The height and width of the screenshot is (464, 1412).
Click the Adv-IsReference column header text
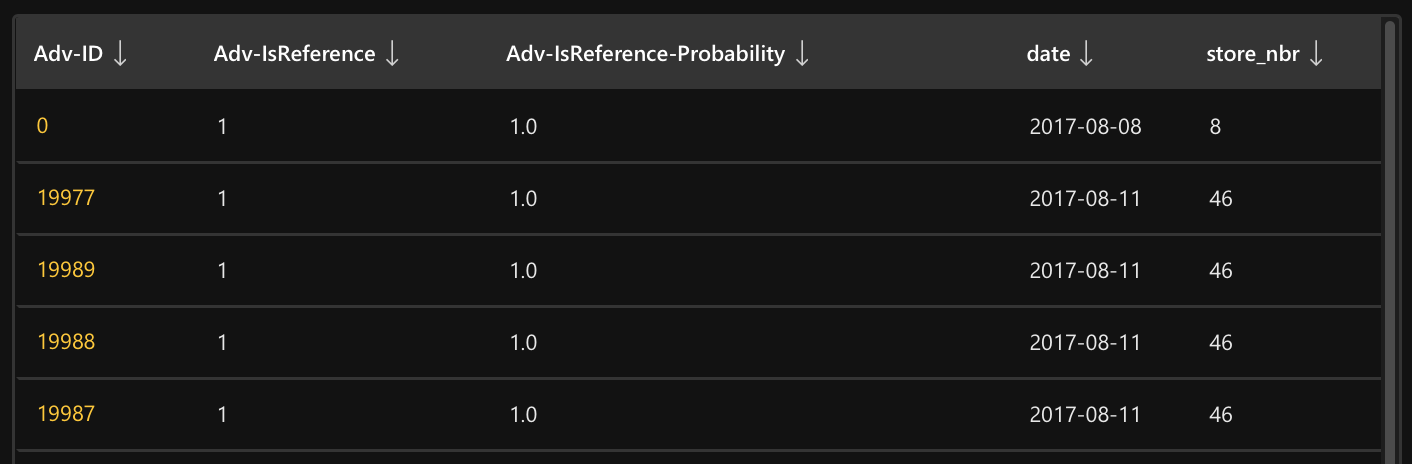[294, 55]
